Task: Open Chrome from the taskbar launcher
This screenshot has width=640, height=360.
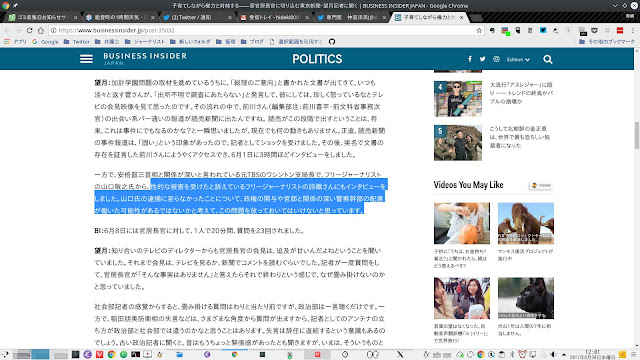Action: tap(111, 354)
